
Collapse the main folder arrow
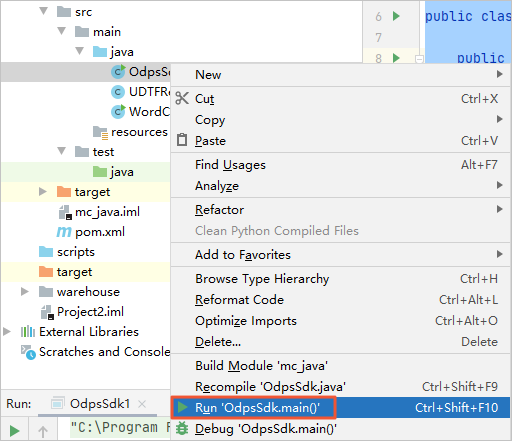pos(62,32)
